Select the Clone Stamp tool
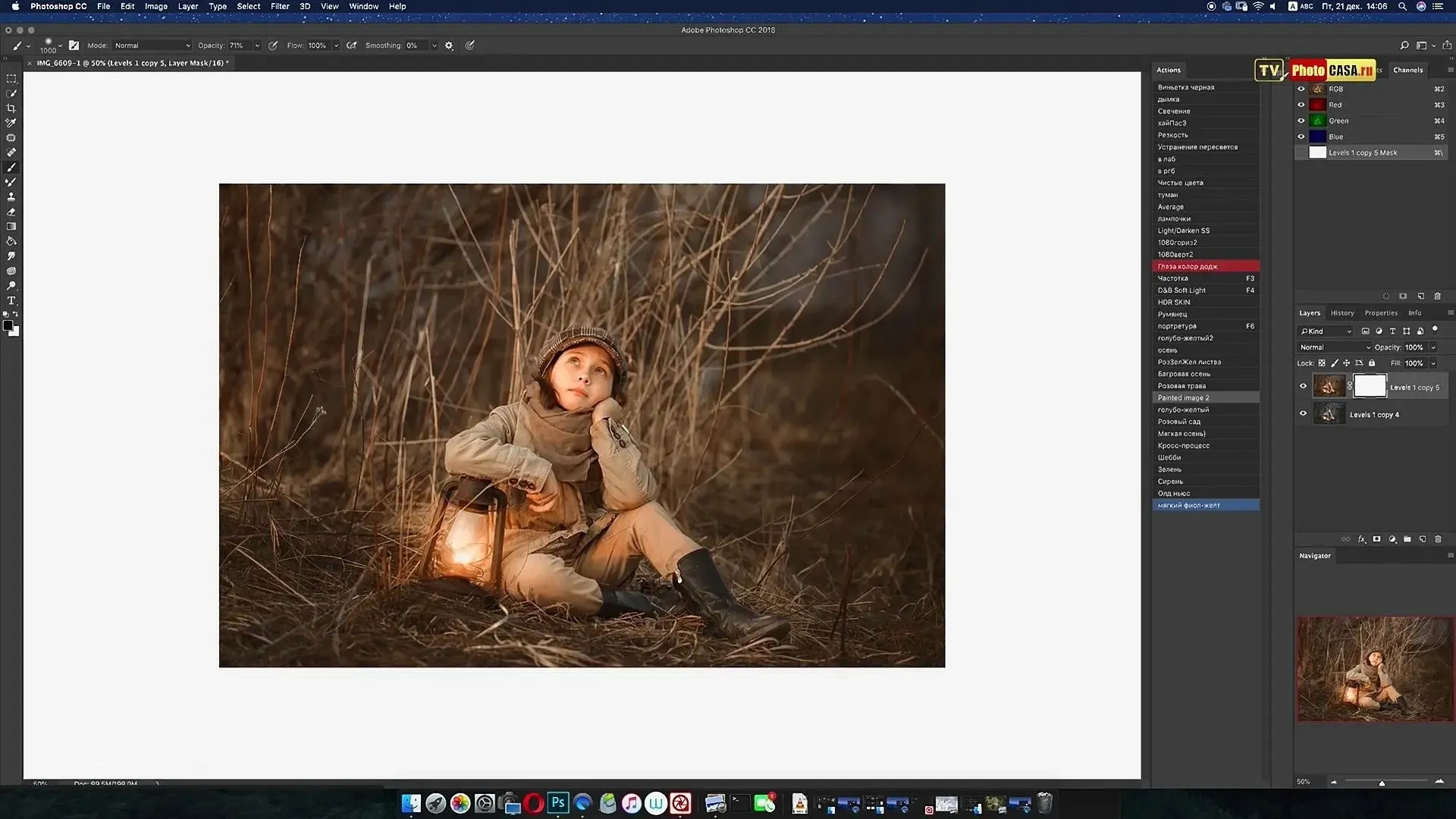Screen dimensions: 1456x819 11,197
